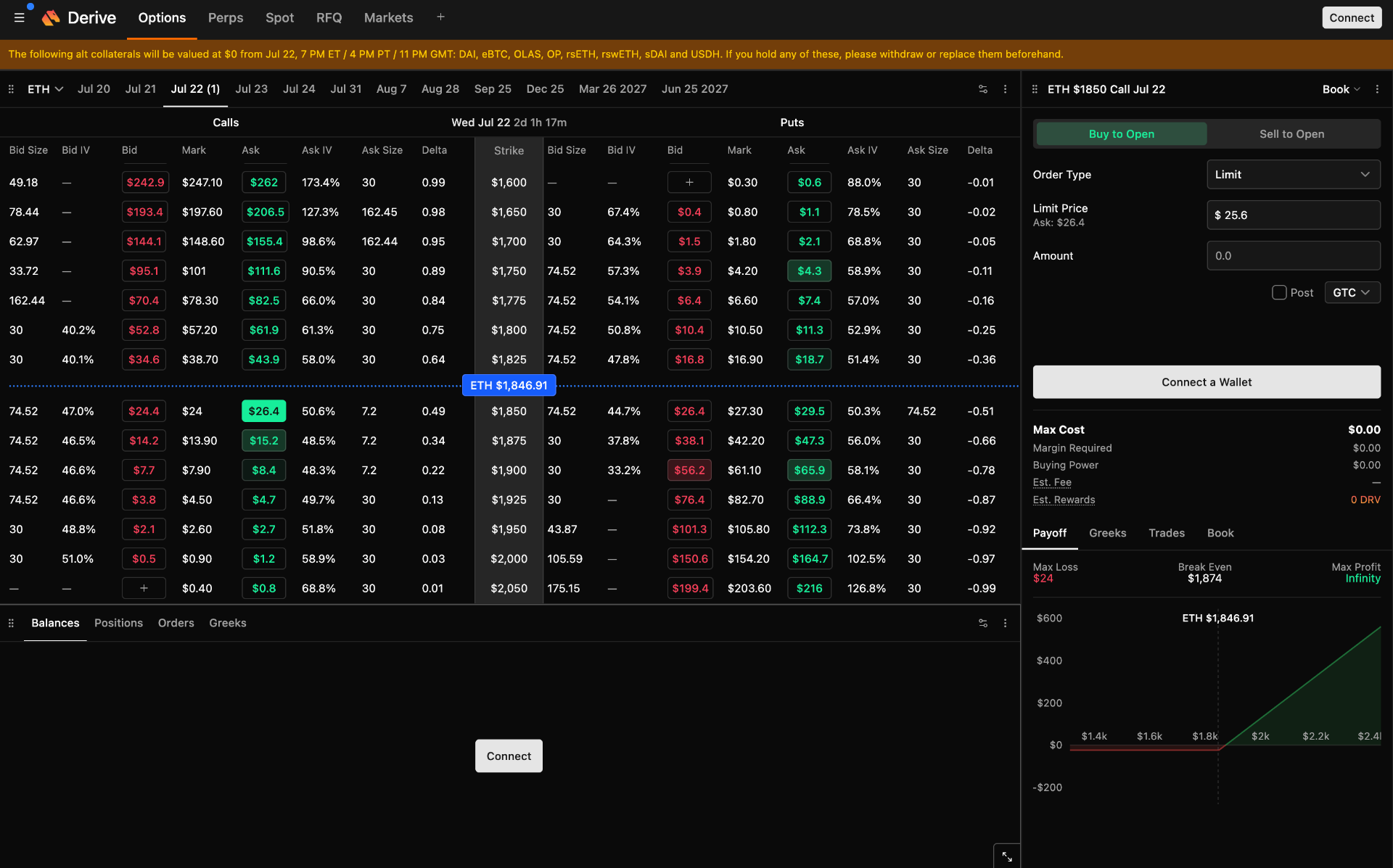The height and width of the screenshot is (868, 1393).
Task: Click $1,800 call ask $61.9
Action: pyautogui.click(x=263, y=330)
